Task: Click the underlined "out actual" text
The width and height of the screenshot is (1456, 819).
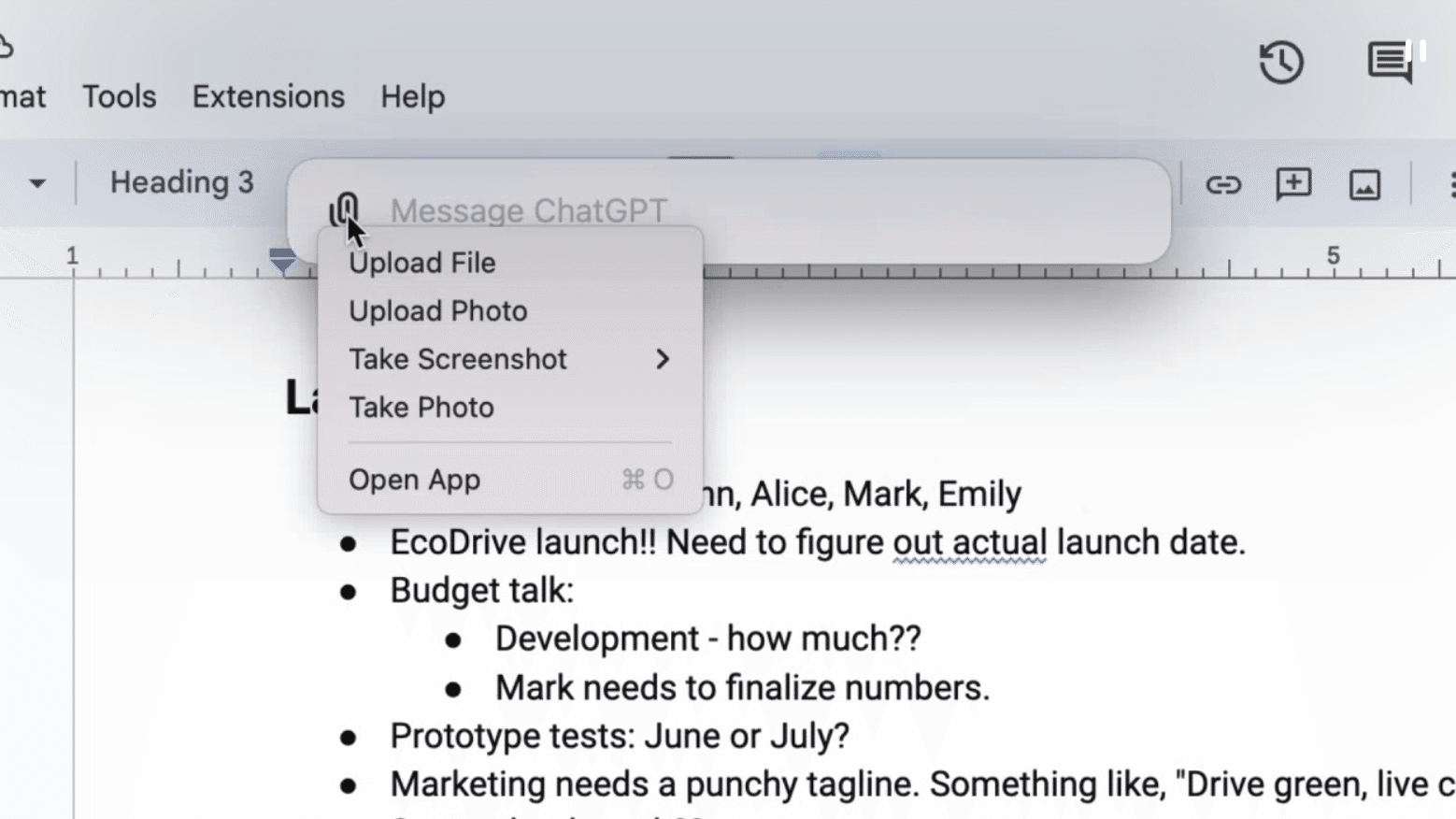Action: tap(969, 542)
